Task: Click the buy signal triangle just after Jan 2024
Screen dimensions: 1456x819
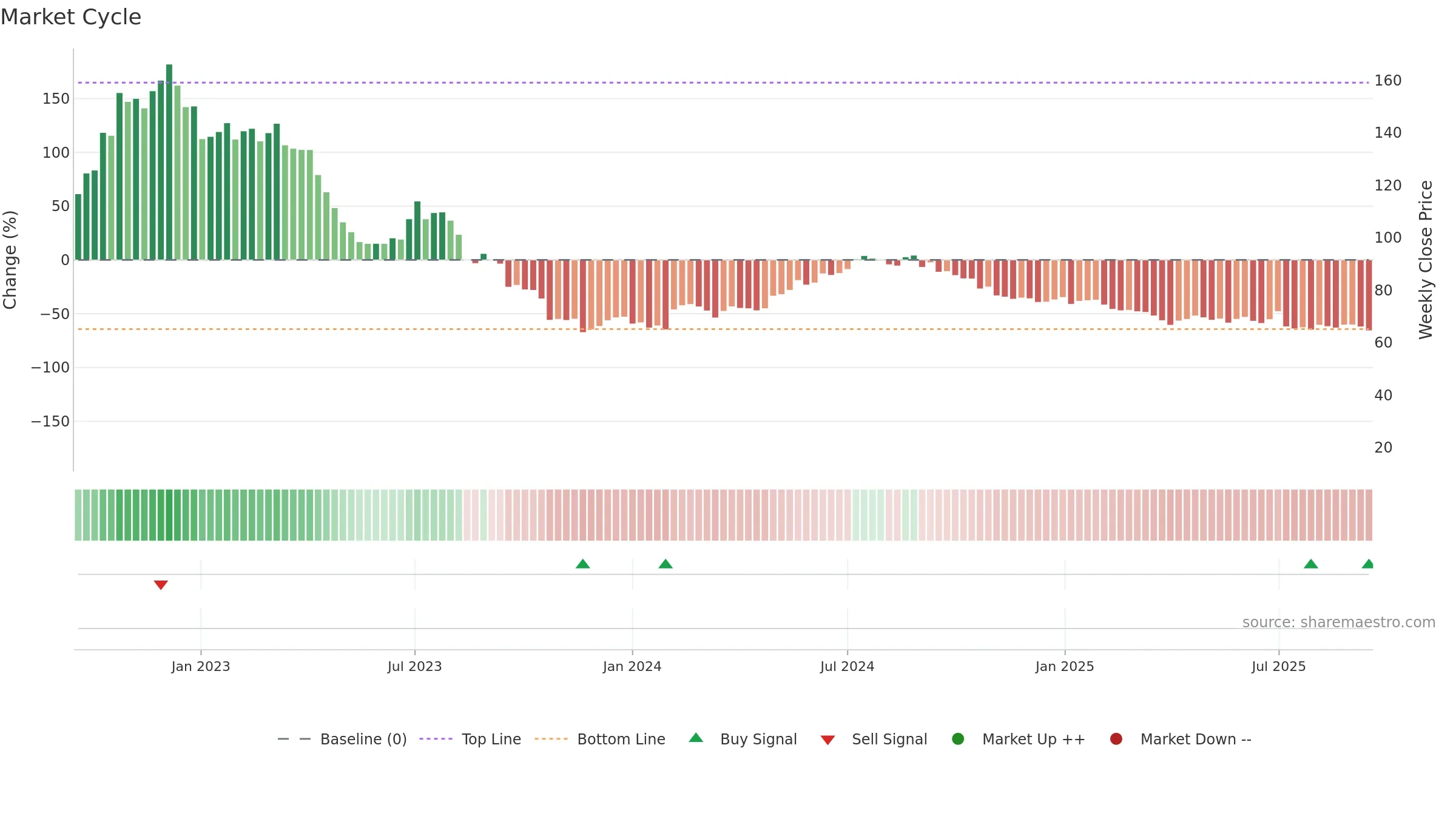Action: click(666, 564)
